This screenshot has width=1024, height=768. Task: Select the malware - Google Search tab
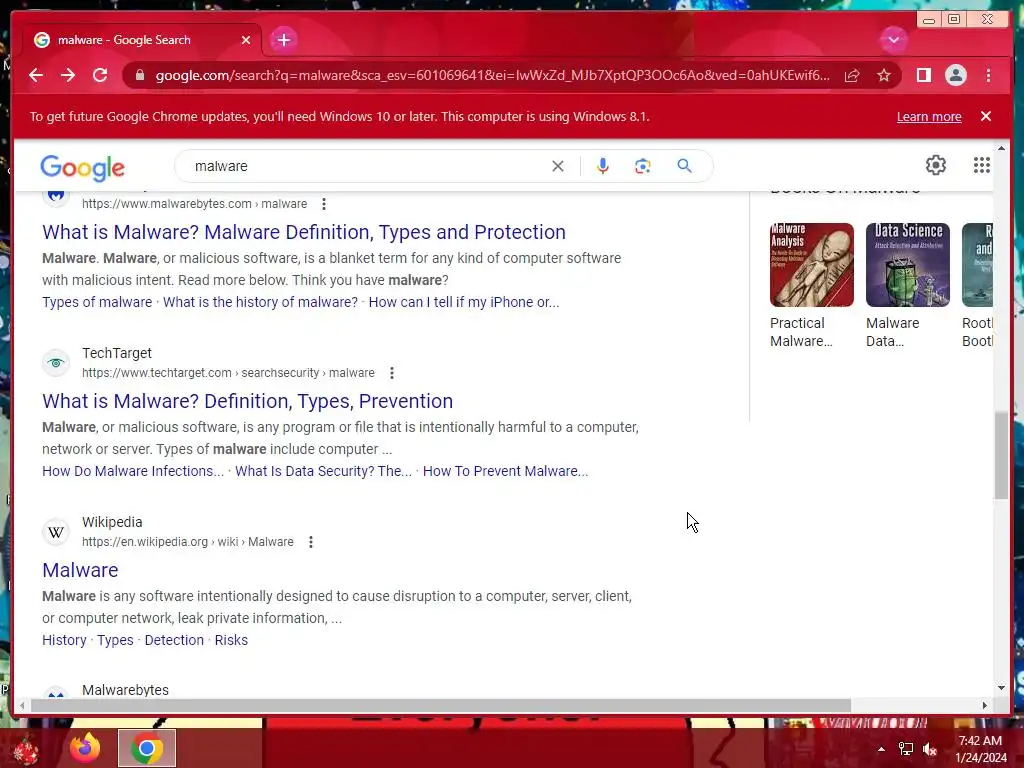[x=142, y=40]
